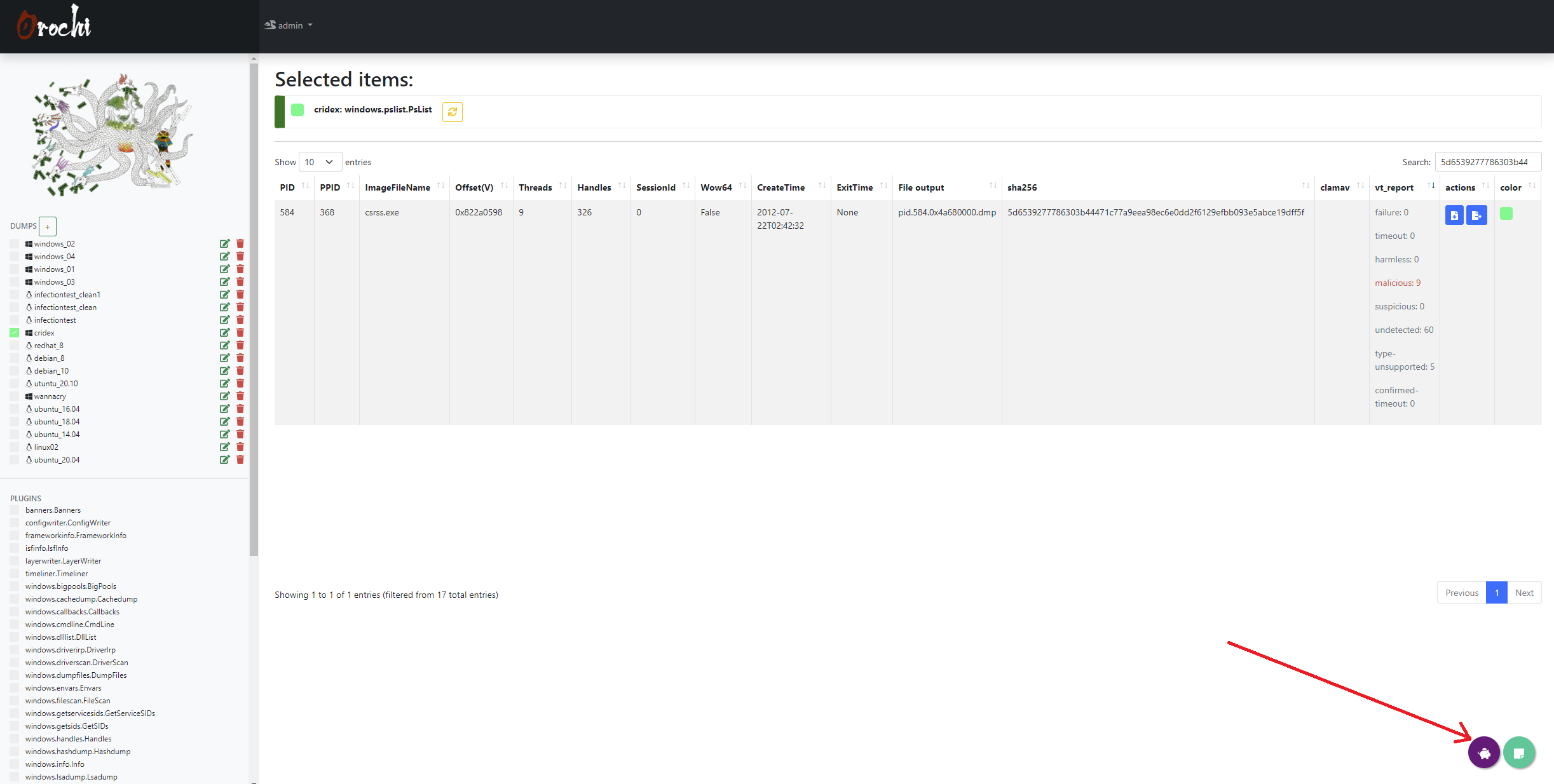Click the light green color swatch in table row

[x=1506, y=213]
